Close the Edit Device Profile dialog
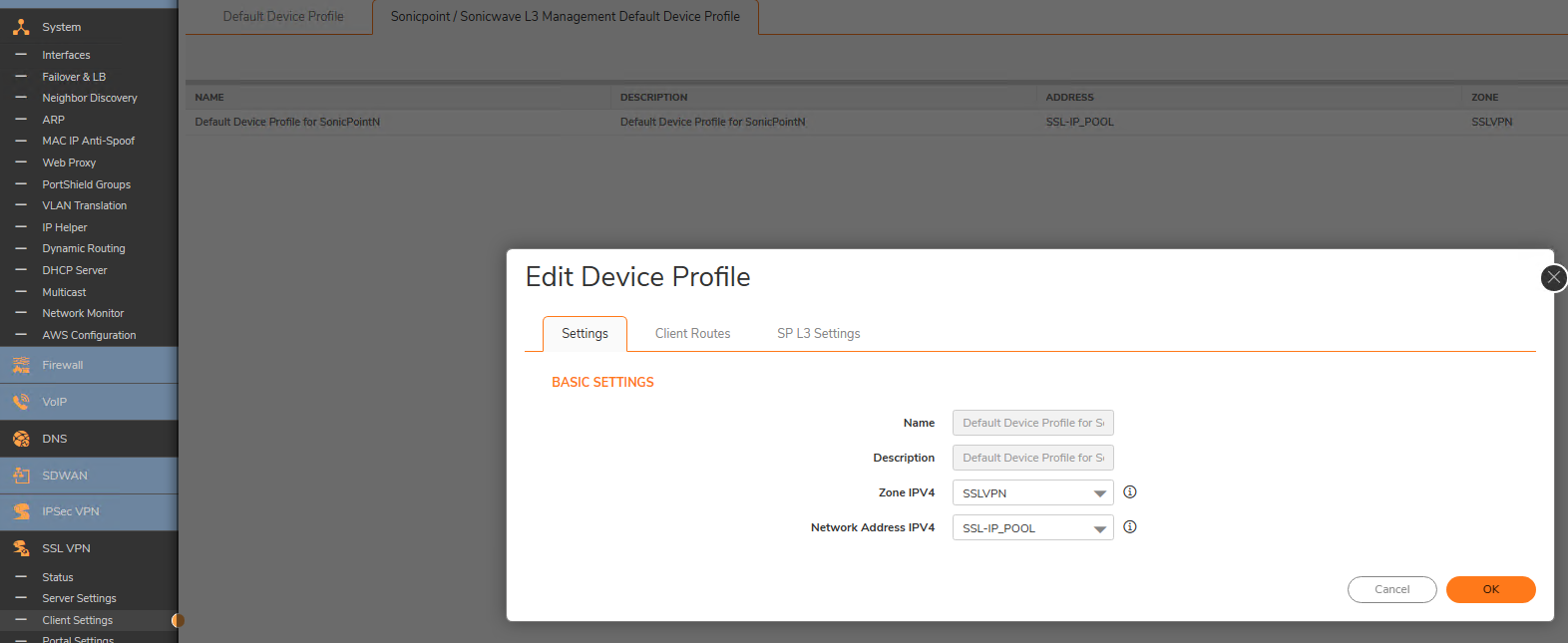This screenshot has width=1568, height=643. point(1553,278)
